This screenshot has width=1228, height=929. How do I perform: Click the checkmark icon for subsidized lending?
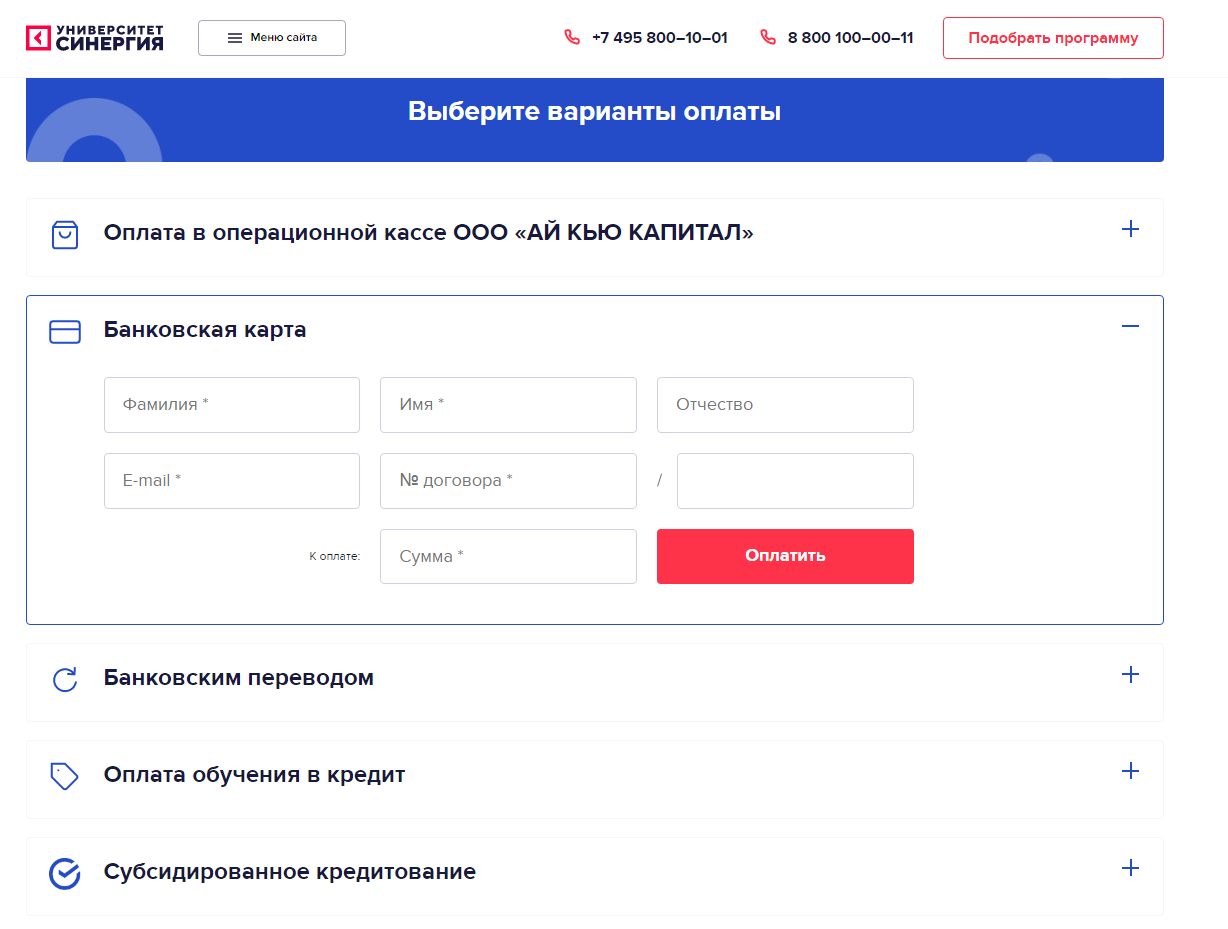click(x=65, y=873)
